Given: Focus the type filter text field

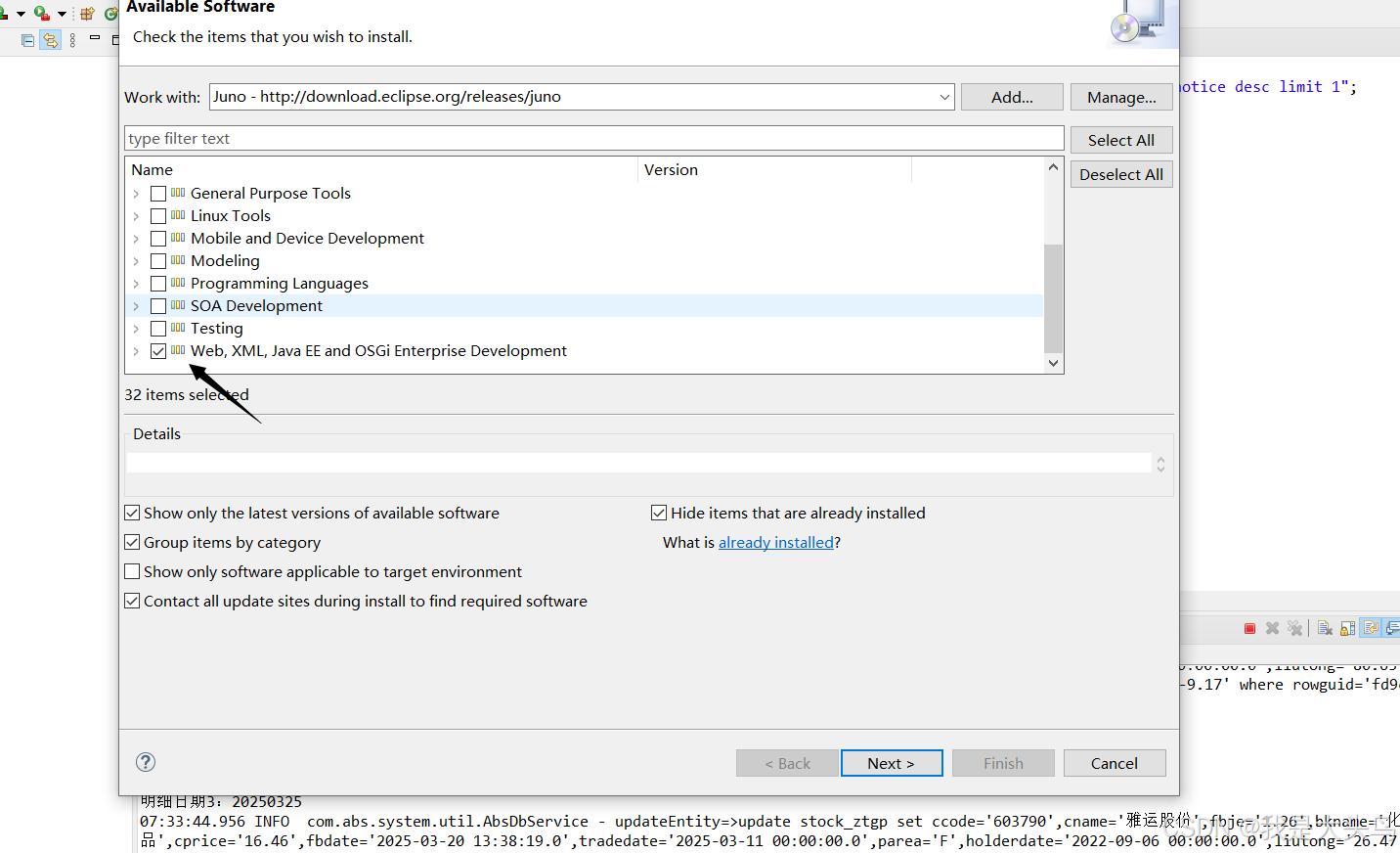Looking at the screenshot, I should point(594,138).
